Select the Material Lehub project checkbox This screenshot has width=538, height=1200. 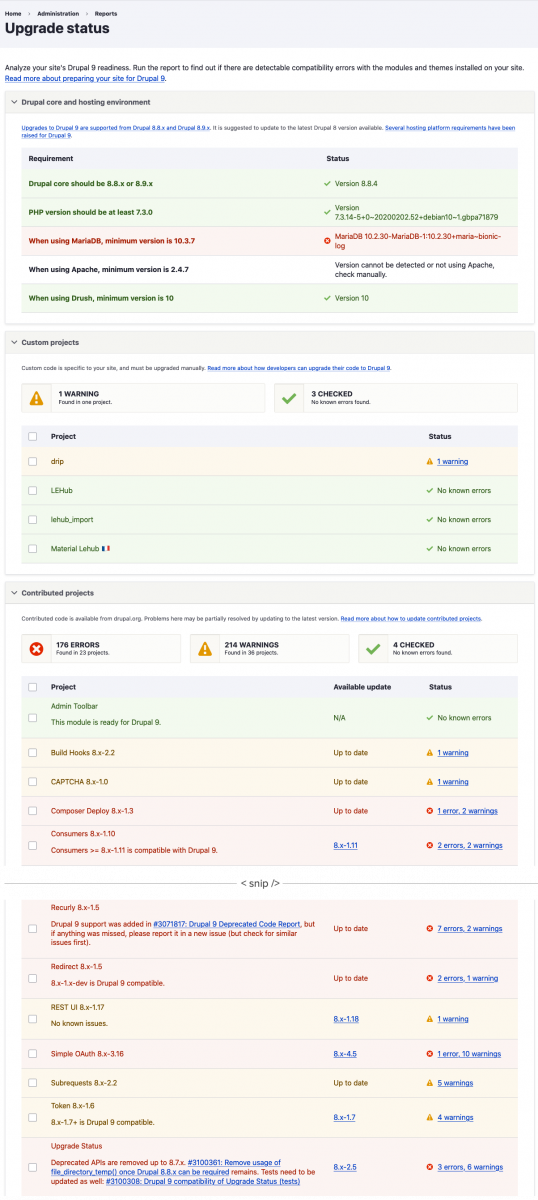pyautogui.click(x=32, y=548)
